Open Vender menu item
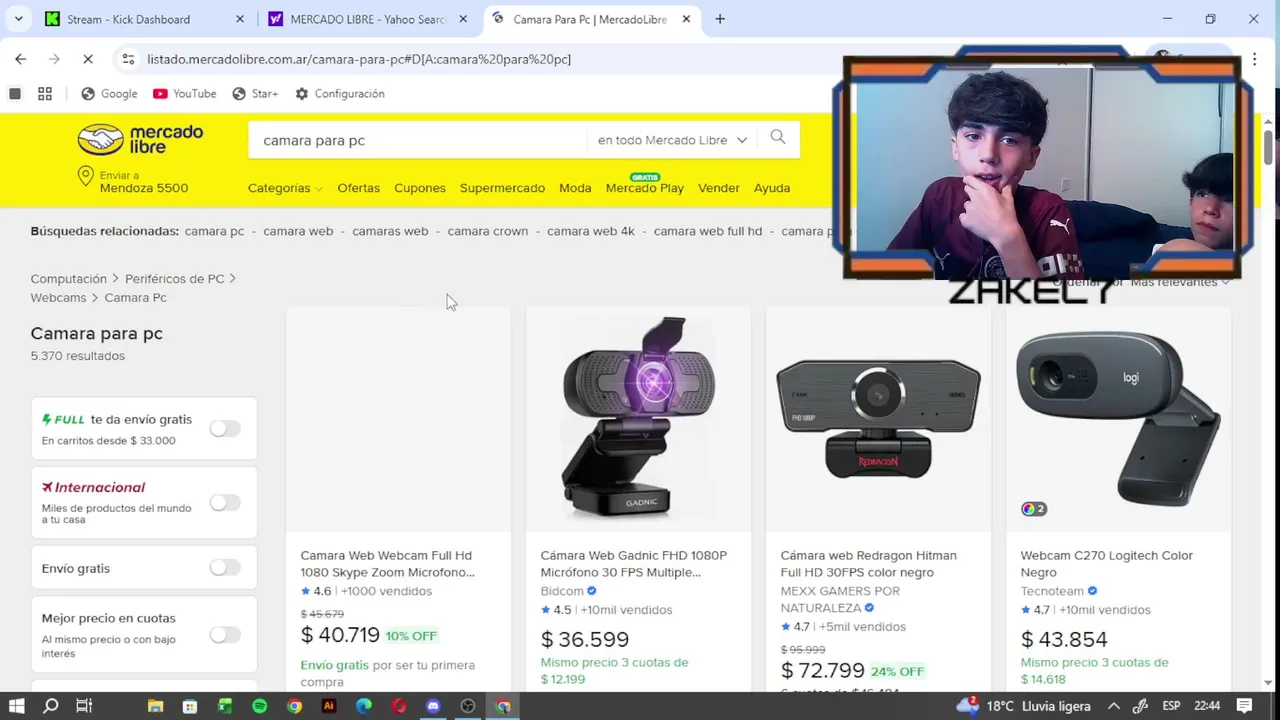This screenshot has width=1280, height=720. click(719, 188)
